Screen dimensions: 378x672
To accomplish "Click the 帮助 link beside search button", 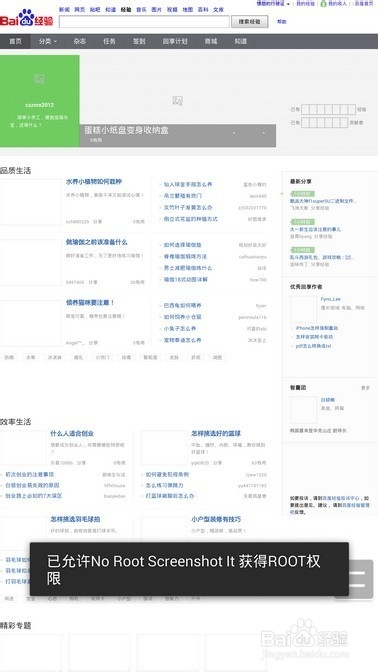I will (281, 21).
